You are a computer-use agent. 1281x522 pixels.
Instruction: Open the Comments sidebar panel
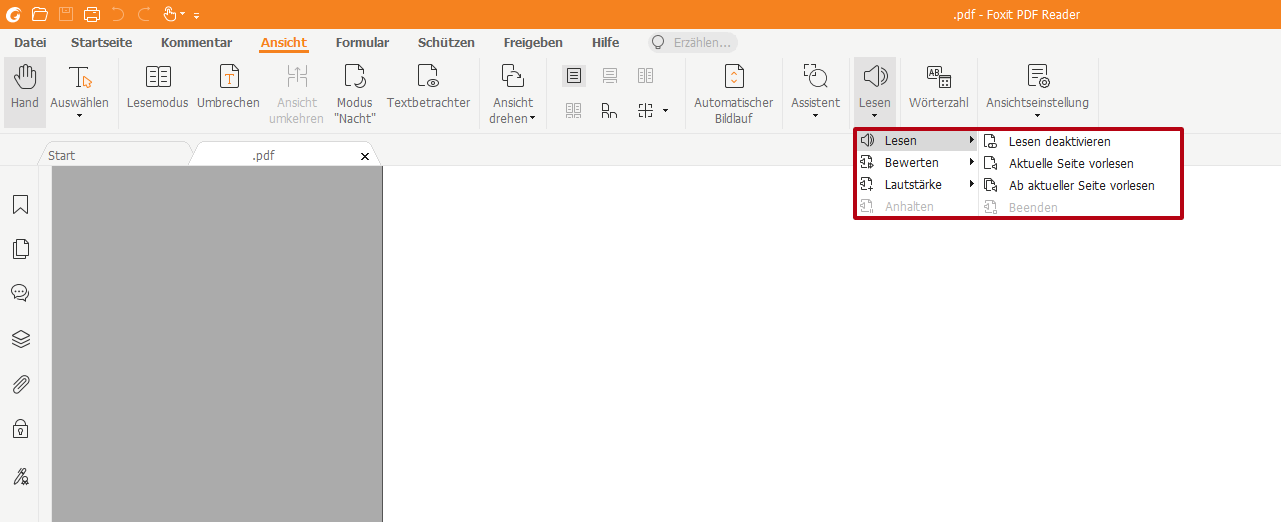20,293
